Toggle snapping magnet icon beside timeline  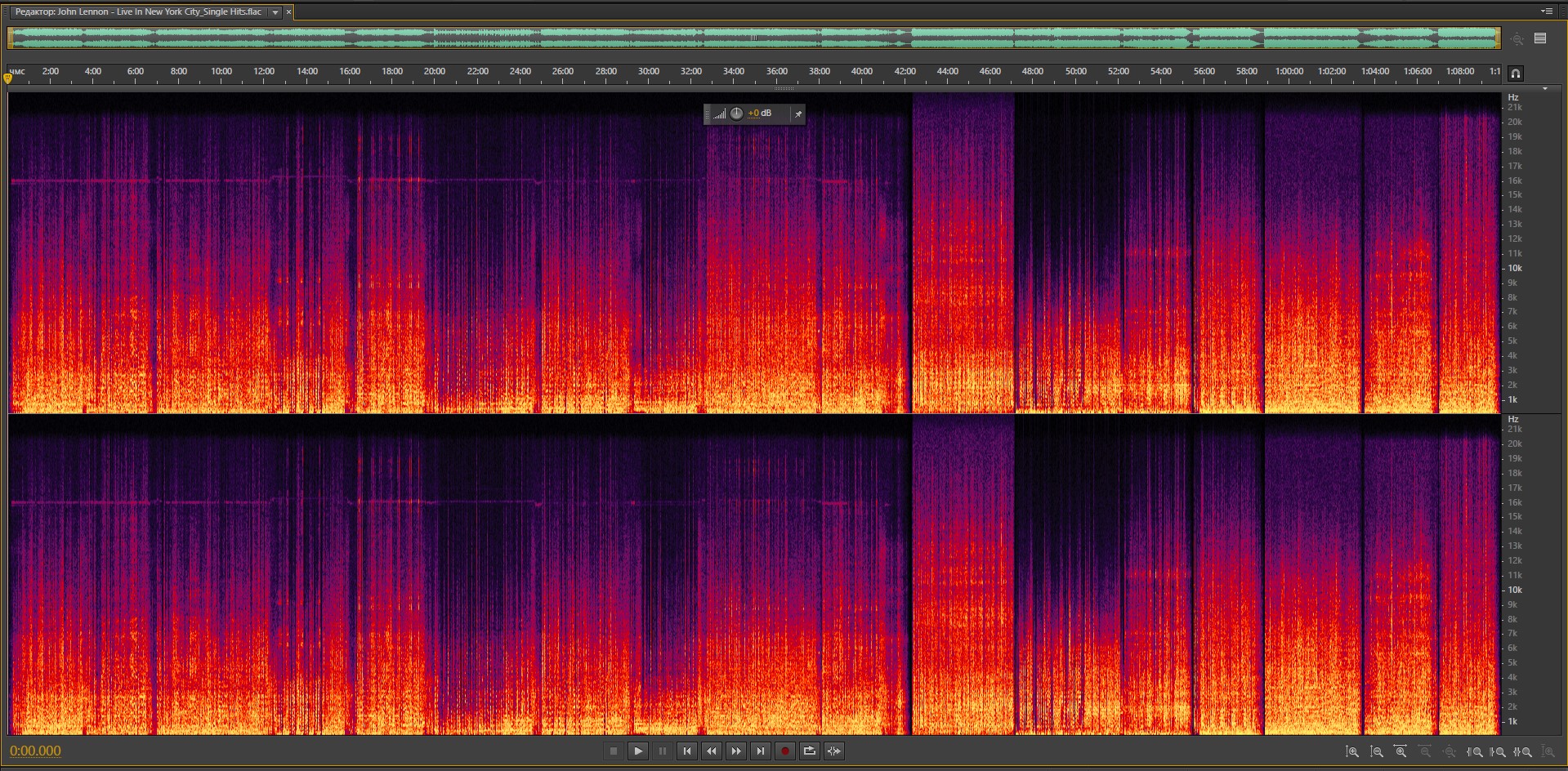pos(1515,74)
